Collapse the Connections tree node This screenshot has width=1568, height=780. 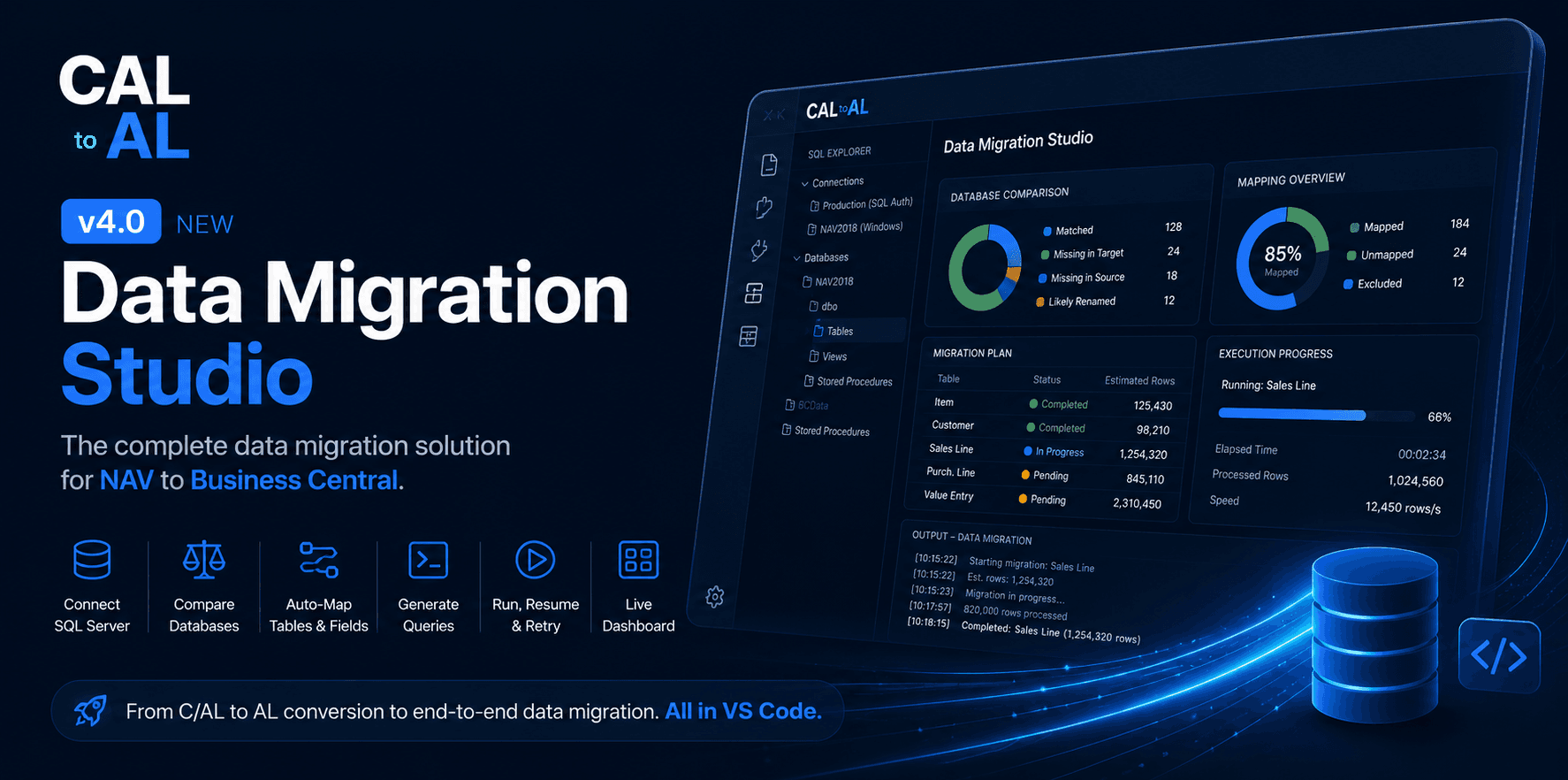coord(805,184)
